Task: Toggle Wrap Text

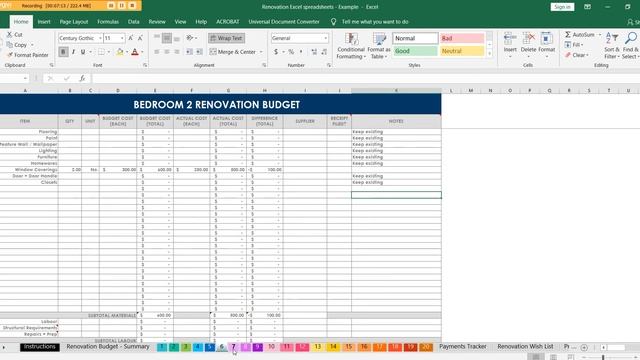Action: [x=227, y=38]
